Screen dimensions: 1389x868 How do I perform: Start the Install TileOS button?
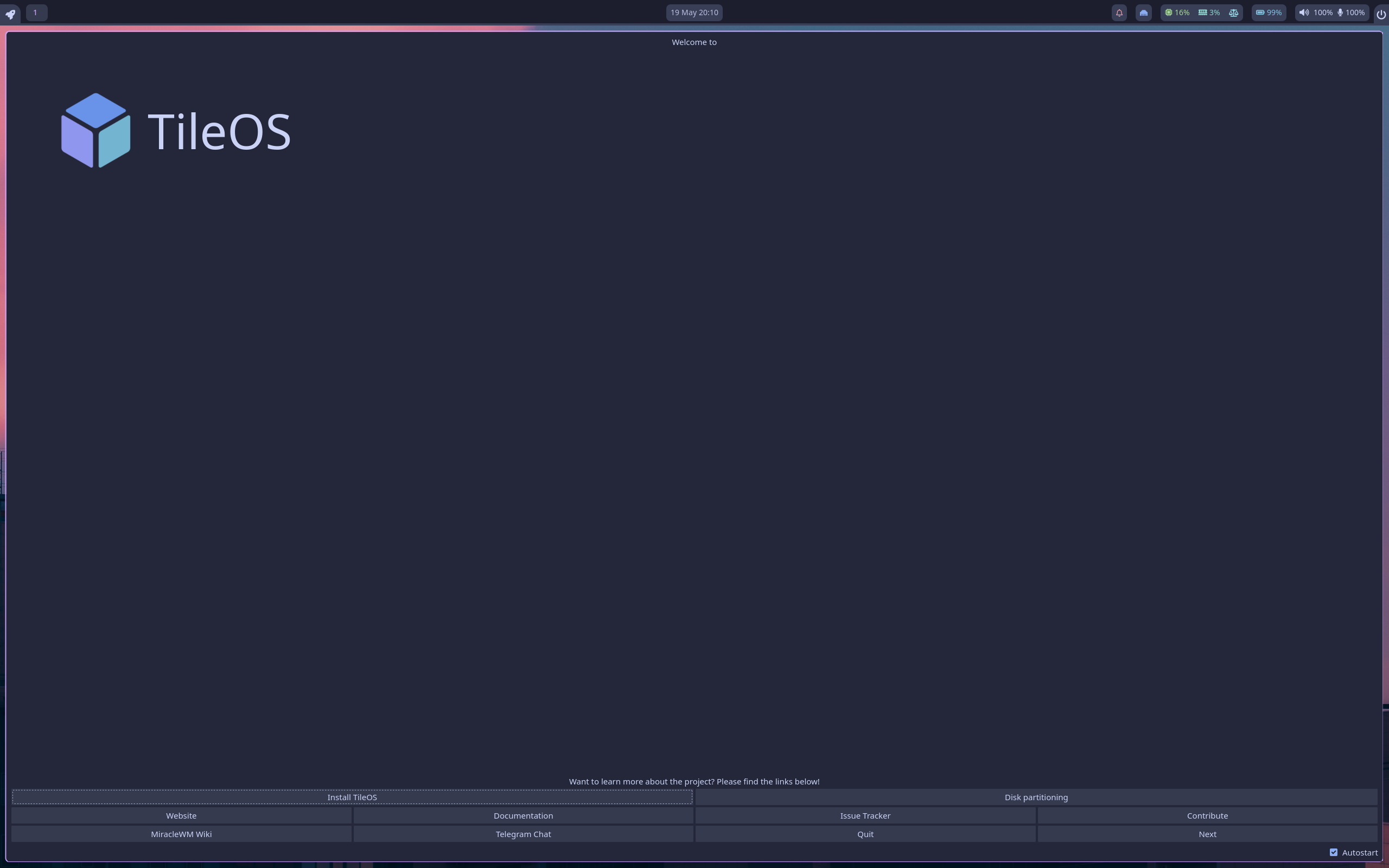click(x=352, y=797)
